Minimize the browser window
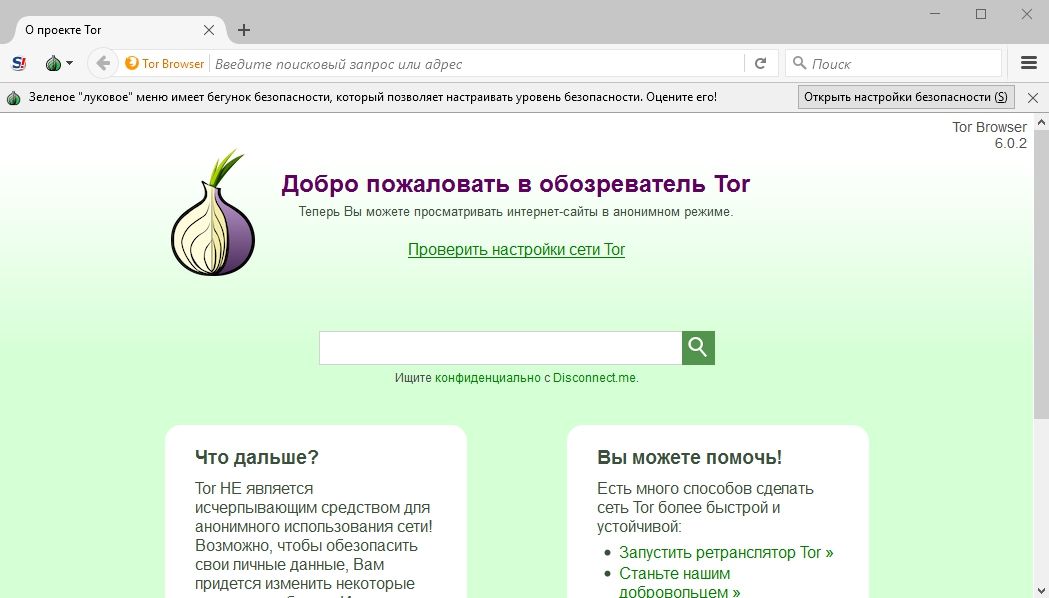 click(935, 14)
